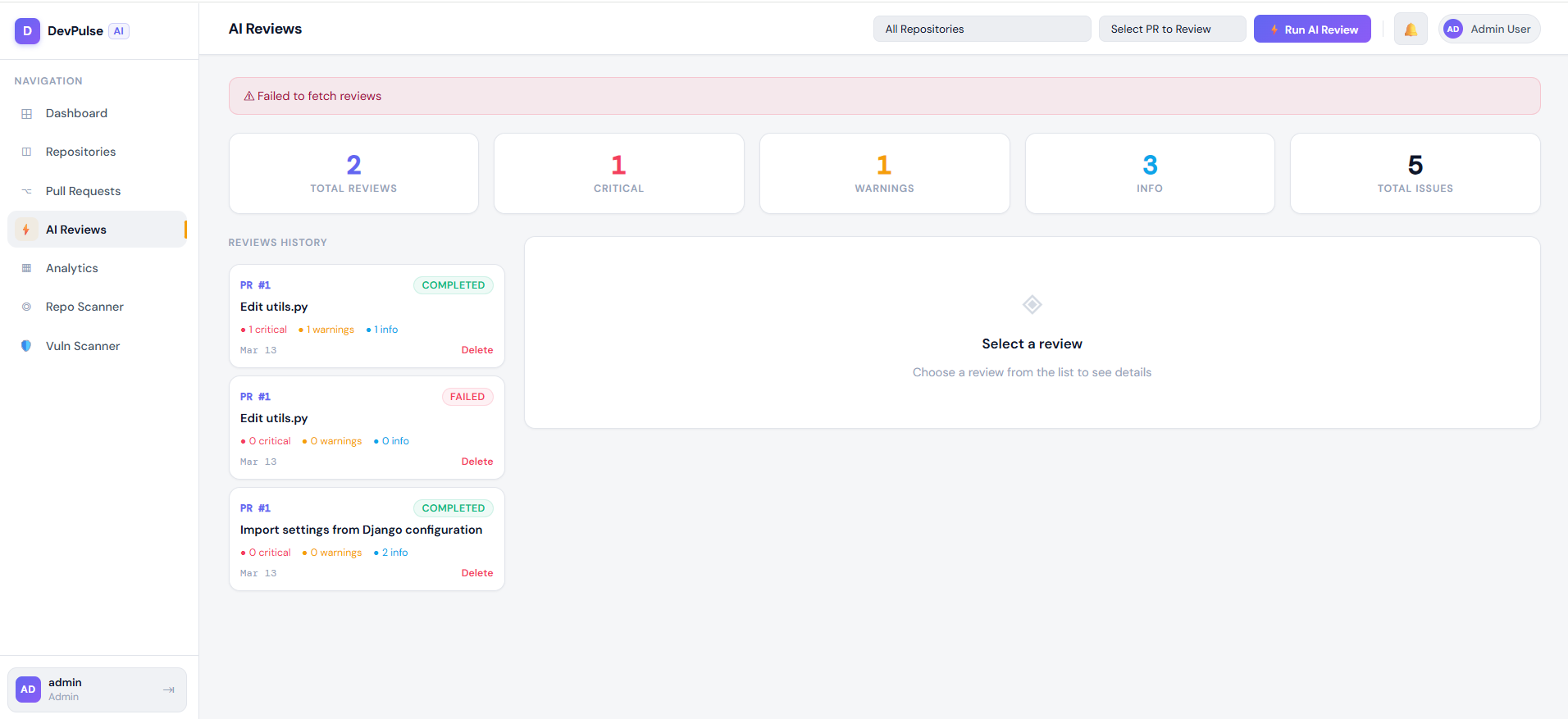Click the Total Issues stat card

pos(1415,174)
